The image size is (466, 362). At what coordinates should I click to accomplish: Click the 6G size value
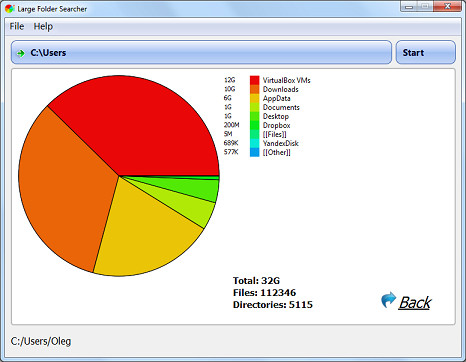(x=228, y=98)
